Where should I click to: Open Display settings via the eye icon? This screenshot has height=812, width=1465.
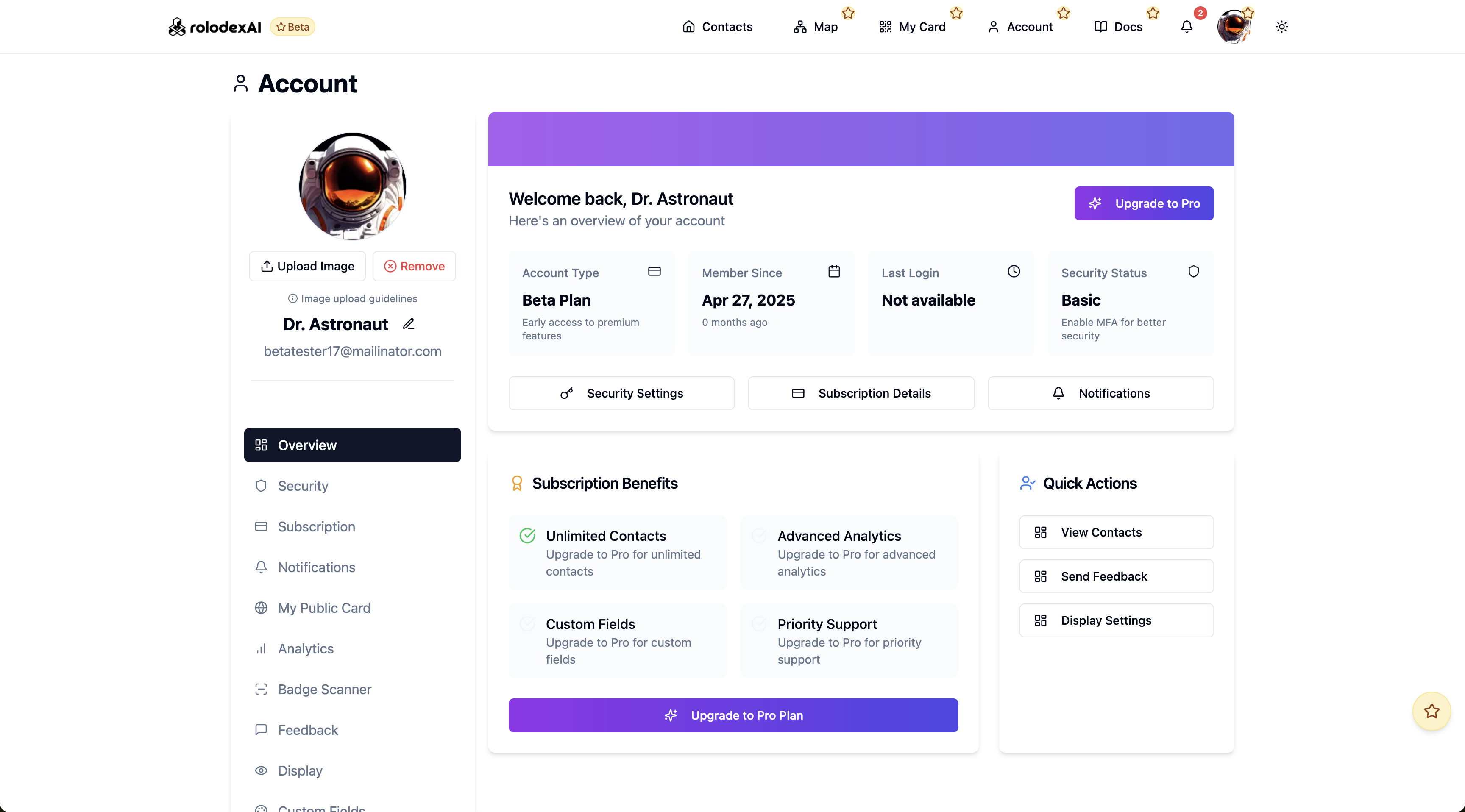pos(262,770)
